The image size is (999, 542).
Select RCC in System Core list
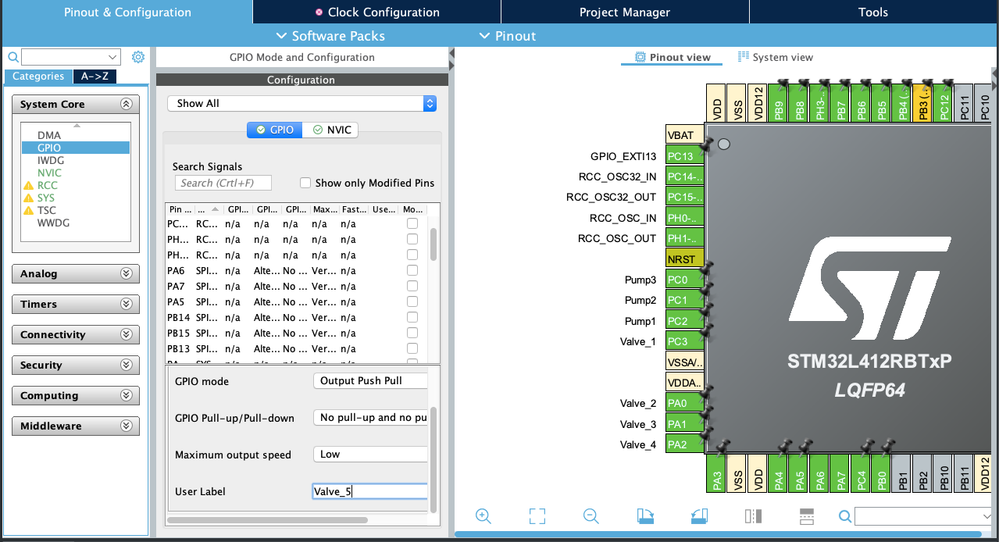pos(47,185)
